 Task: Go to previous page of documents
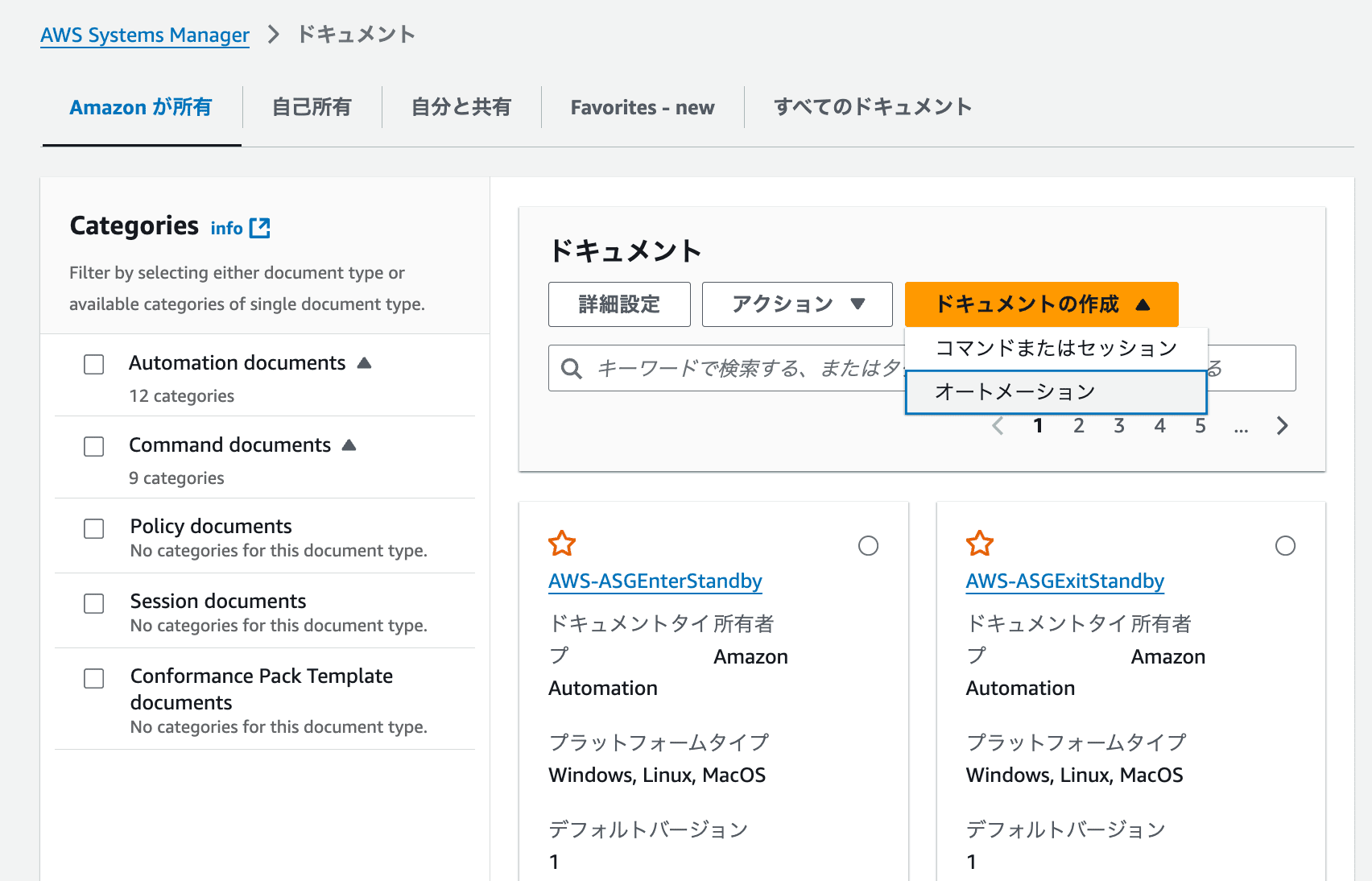[x=998, y=425]
